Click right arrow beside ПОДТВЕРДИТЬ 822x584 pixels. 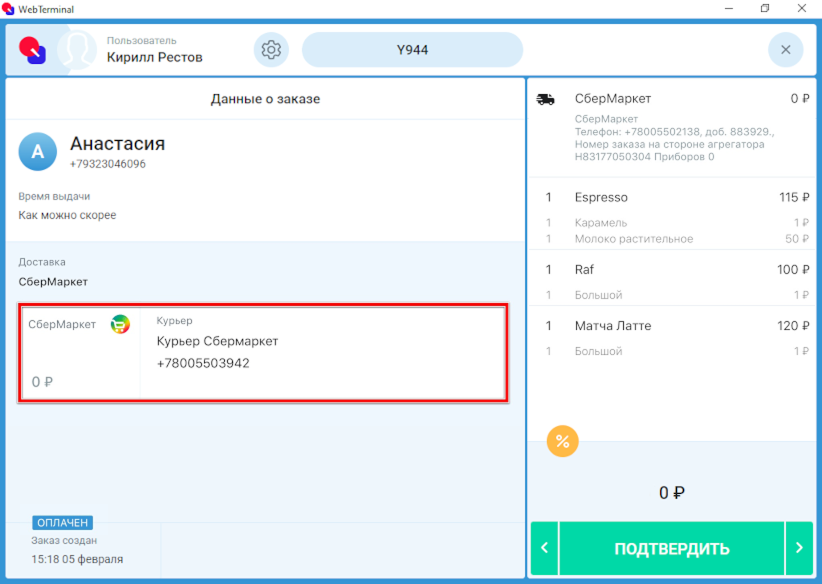click(x=799, y=548)
